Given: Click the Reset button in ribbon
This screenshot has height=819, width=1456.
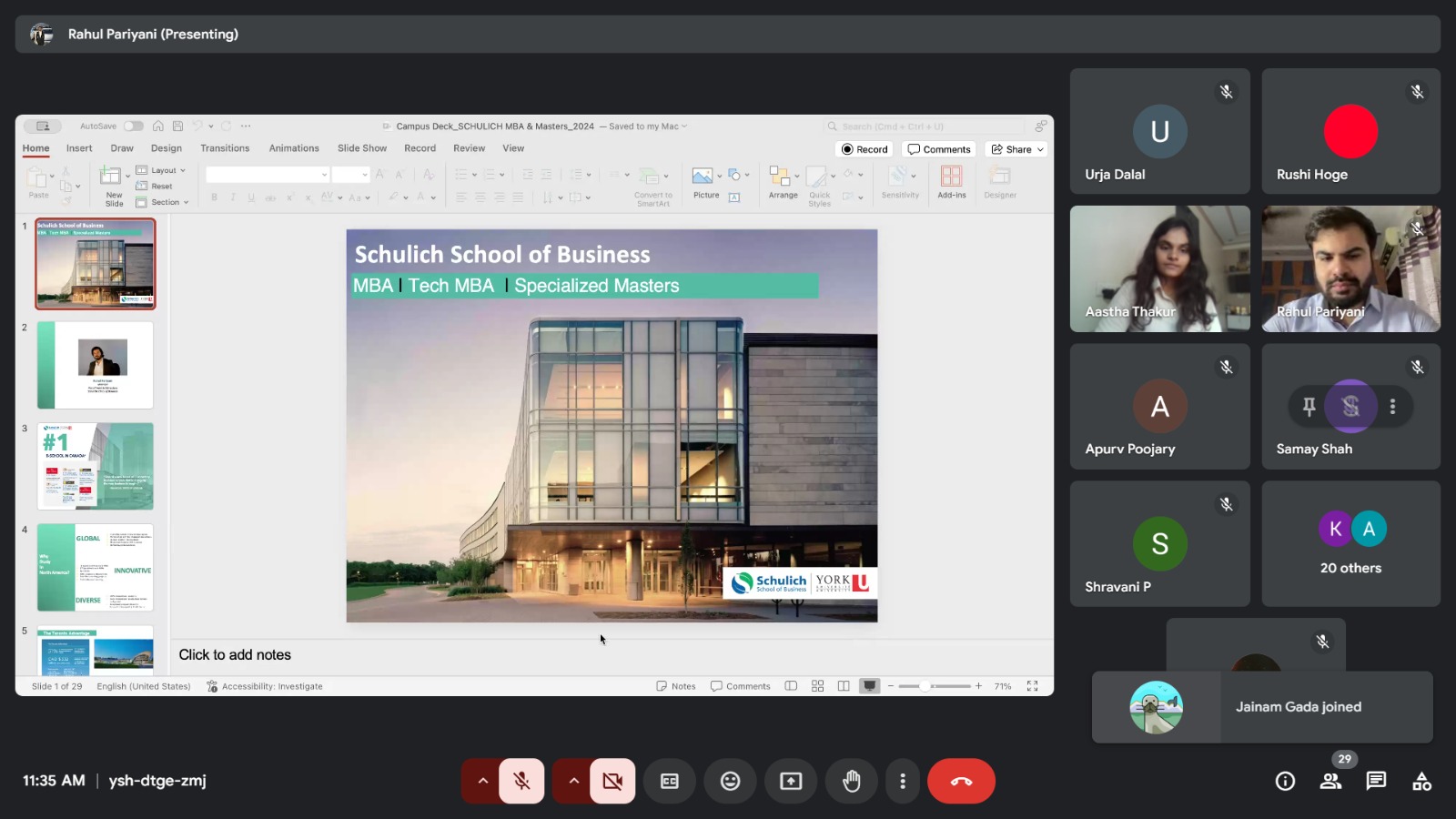Looking at the screenshot, I should [x=154, y=187].
